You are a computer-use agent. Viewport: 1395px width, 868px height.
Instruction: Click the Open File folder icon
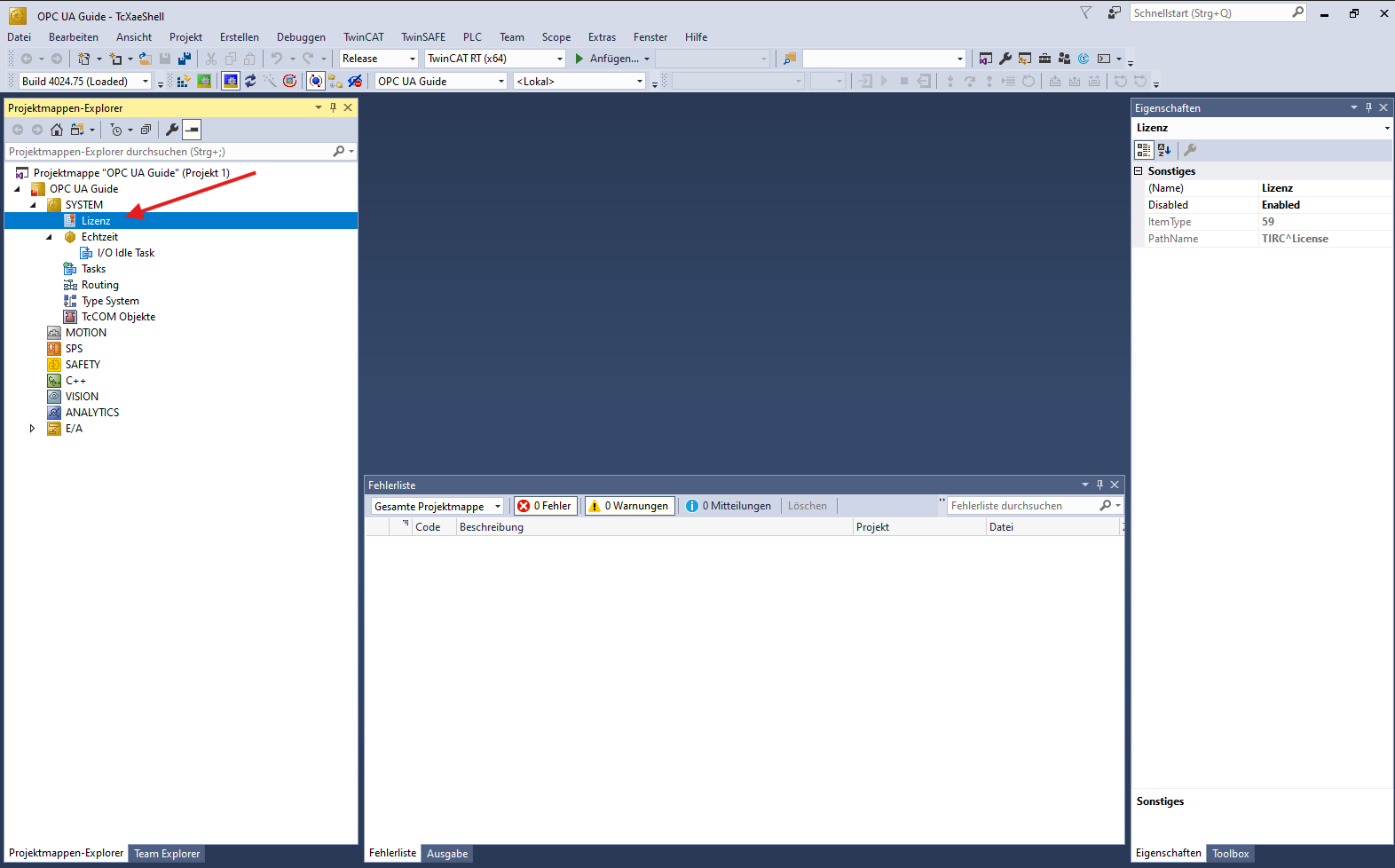(146, 59)
